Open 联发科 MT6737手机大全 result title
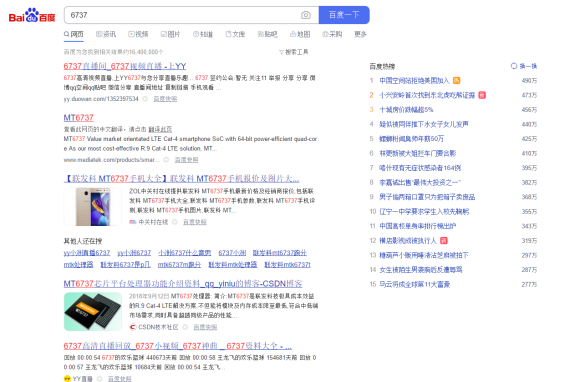 point(182,179)
